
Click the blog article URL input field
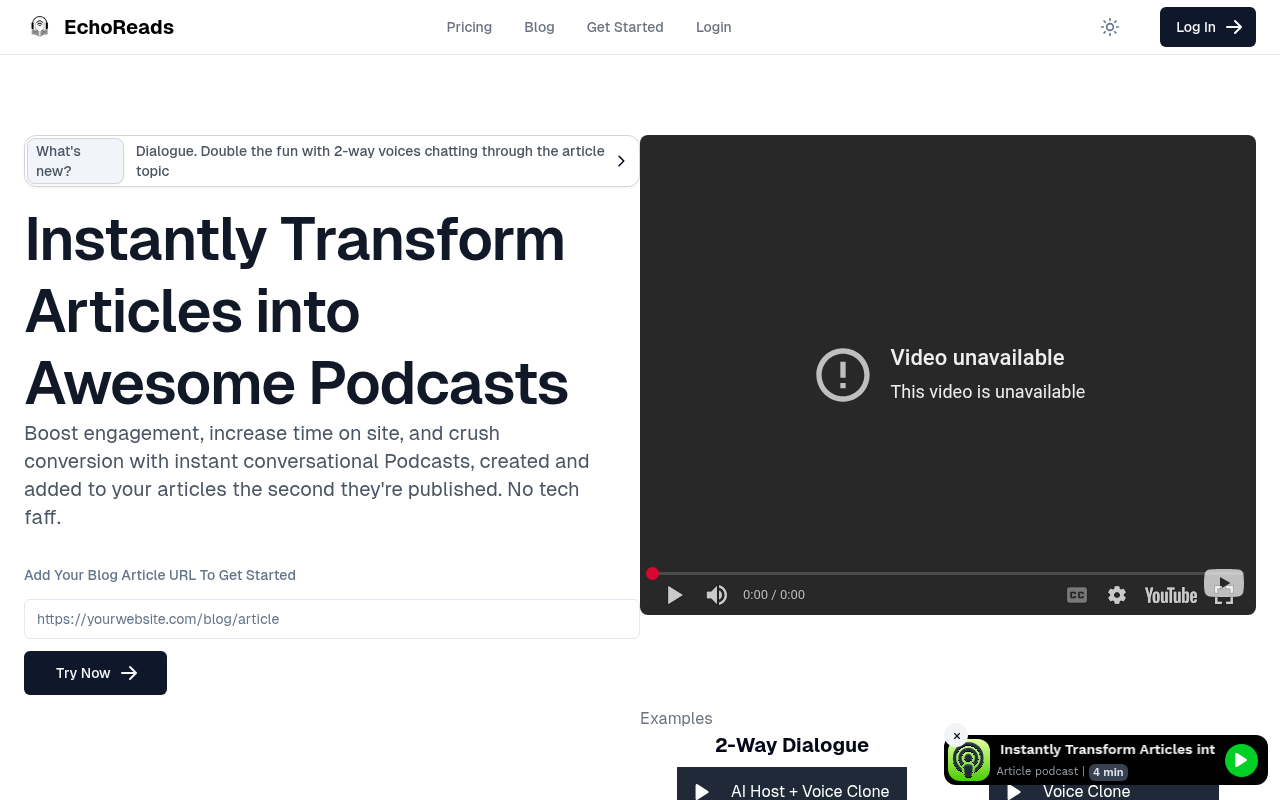(331, 619)
